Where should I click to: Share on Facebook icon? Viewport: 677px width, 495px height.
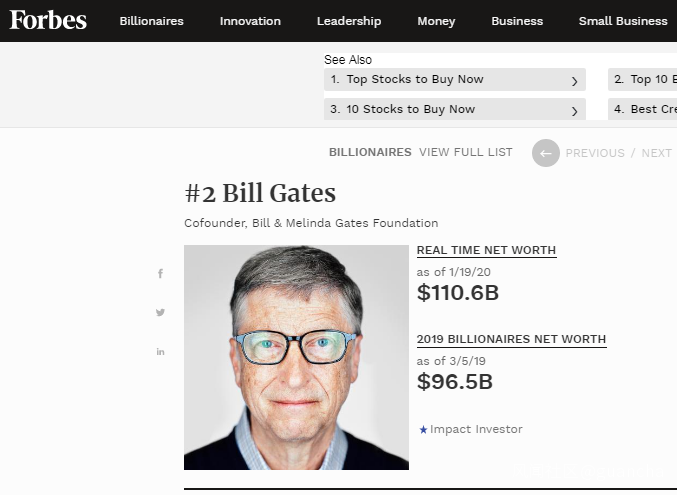click(160, 274)
